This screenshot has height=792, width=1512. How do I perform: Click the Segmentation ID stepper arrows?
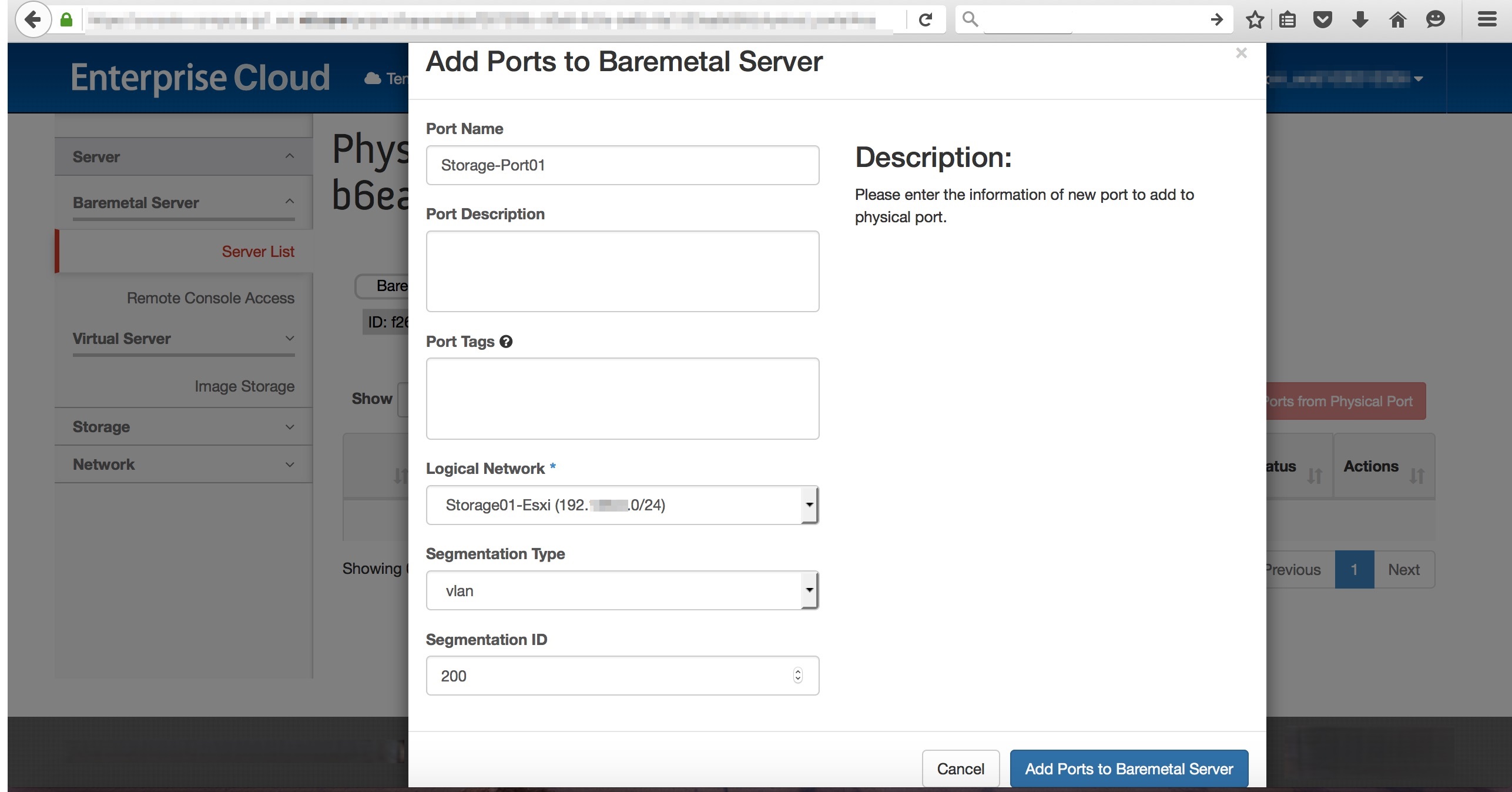[797, 676]
